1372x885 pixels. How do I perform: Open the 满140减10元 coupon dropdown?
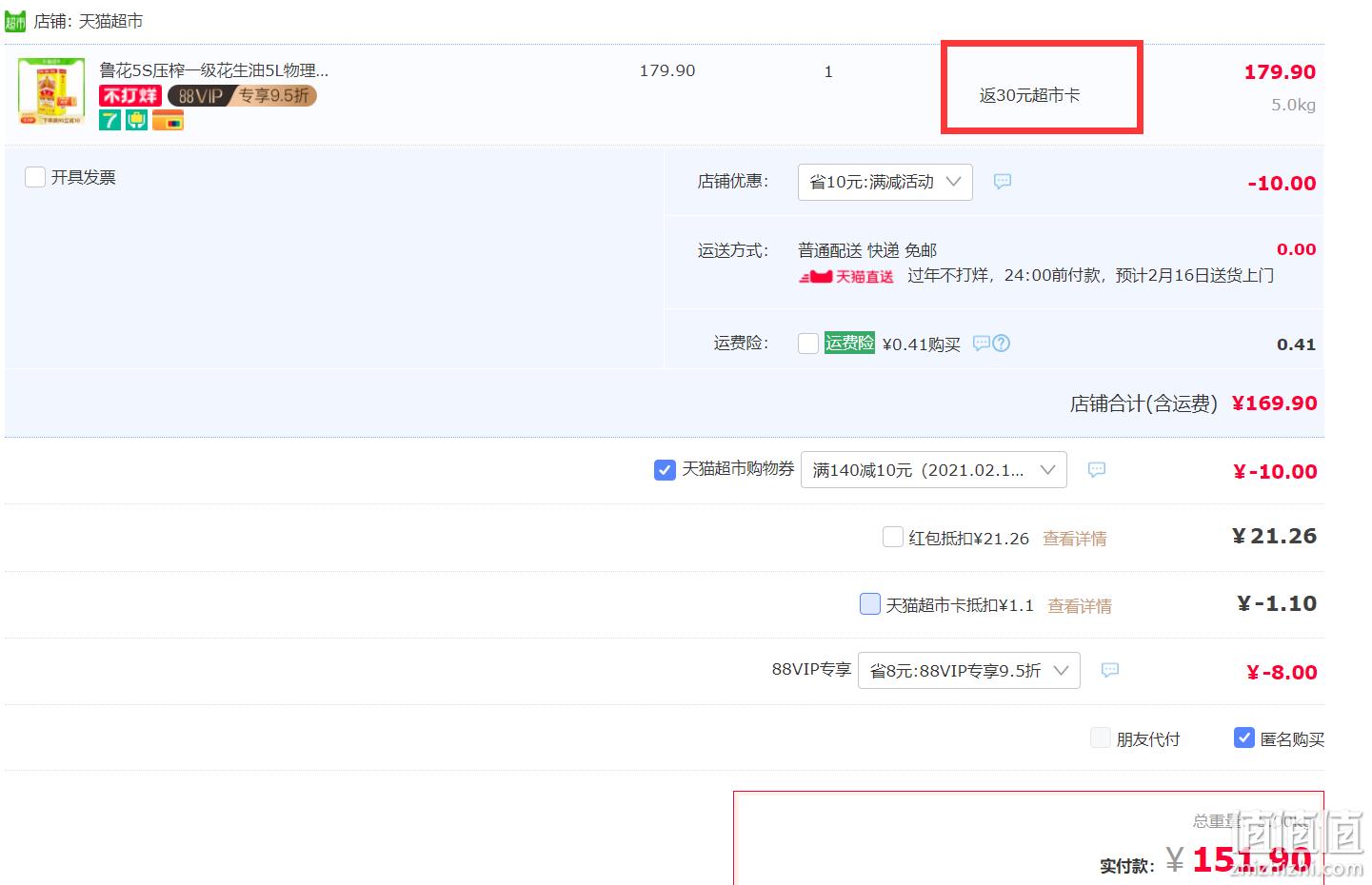(x=934, y=470)
